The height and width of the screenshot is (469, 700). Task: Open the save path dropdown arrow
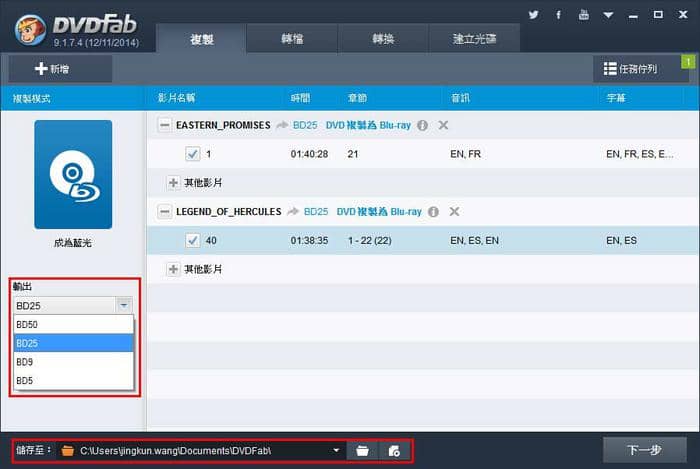[336, 451]
